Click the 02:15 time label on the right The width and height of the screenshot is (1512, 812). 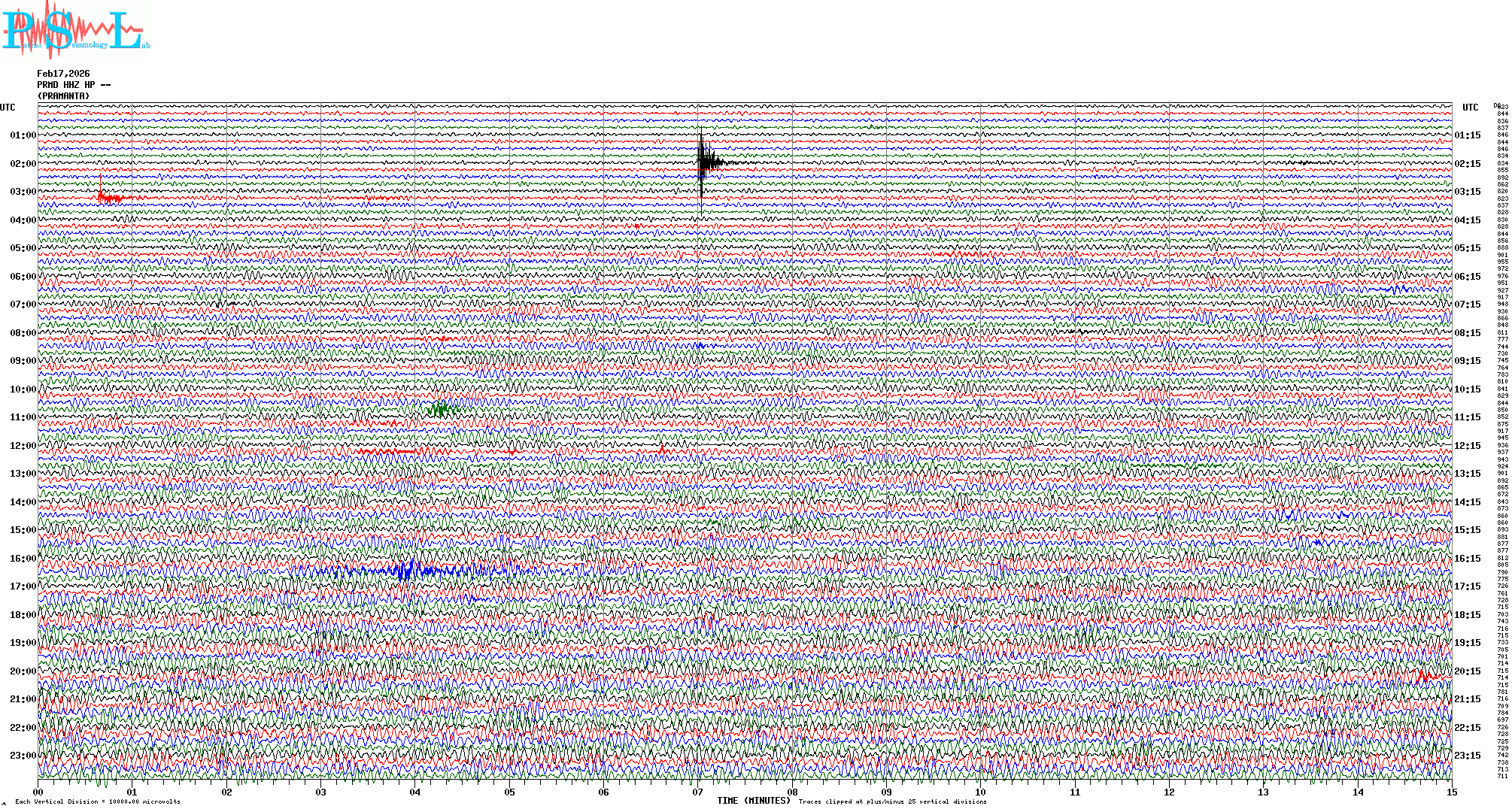coord(1468,164)
